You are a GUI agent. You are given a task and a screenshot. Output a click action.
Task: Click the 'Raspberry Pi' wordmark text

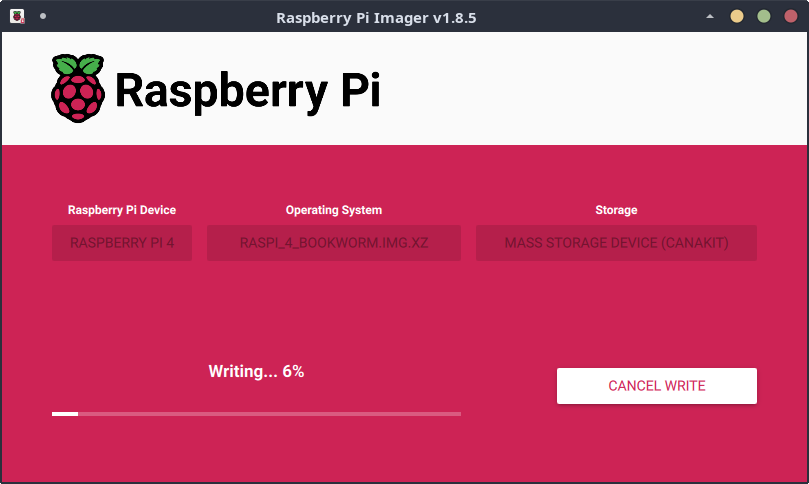(x=248, y=91)
